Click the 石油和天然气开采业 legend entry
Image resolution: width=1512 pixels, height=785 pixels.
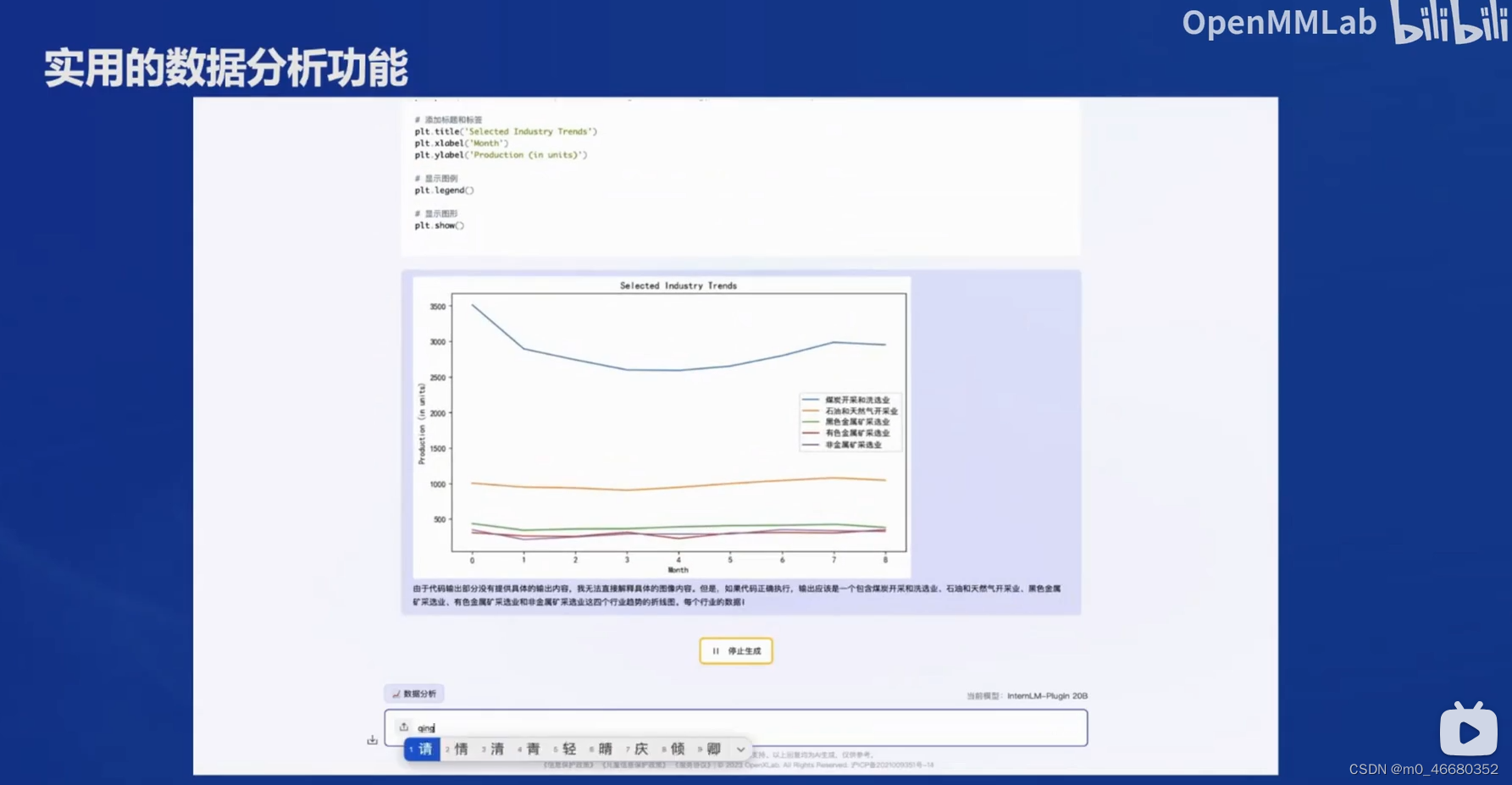[x=850, y=412]
